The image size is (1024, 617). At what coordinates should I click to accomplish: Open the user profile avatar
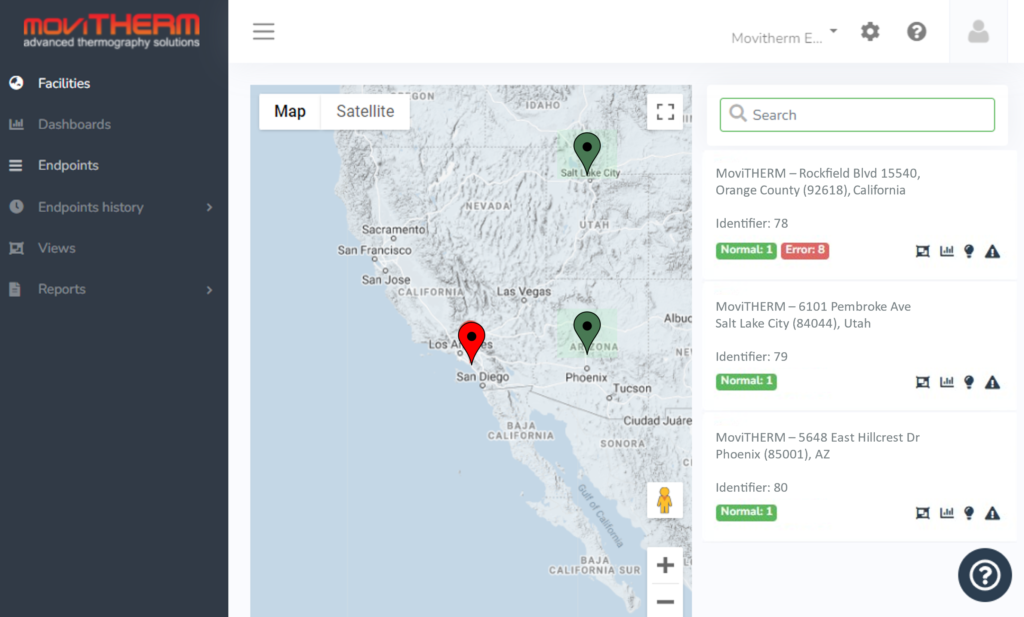click(x=978, y=32)
